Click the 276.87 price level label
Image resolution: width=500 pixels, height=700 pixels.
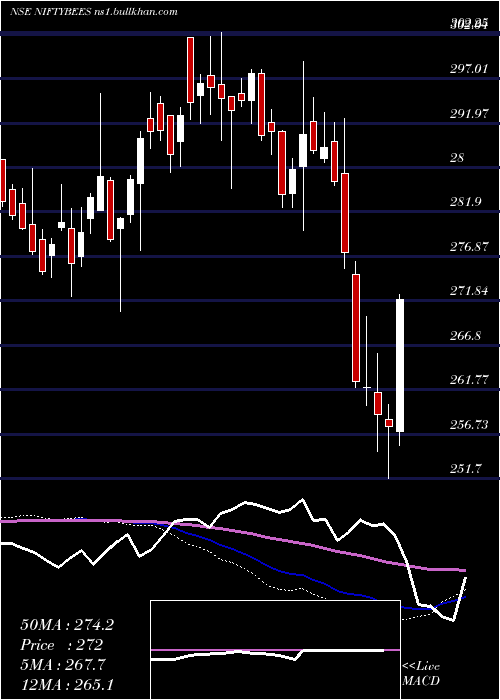pos(469,246)
